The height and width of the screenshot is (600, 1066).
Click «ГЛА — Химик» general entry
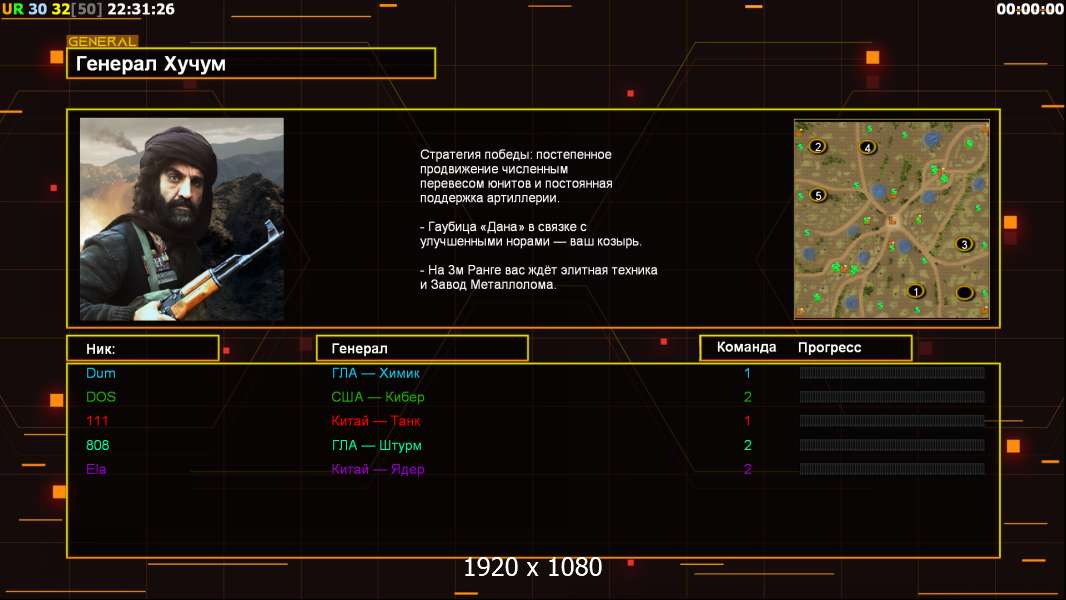pos(375,373)
